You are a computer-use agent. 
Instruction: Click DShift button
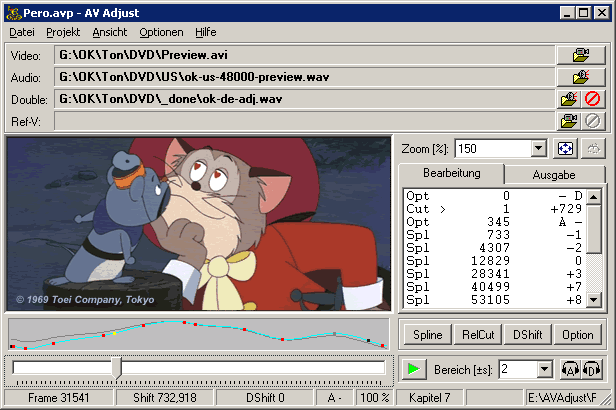coord(528,335)
